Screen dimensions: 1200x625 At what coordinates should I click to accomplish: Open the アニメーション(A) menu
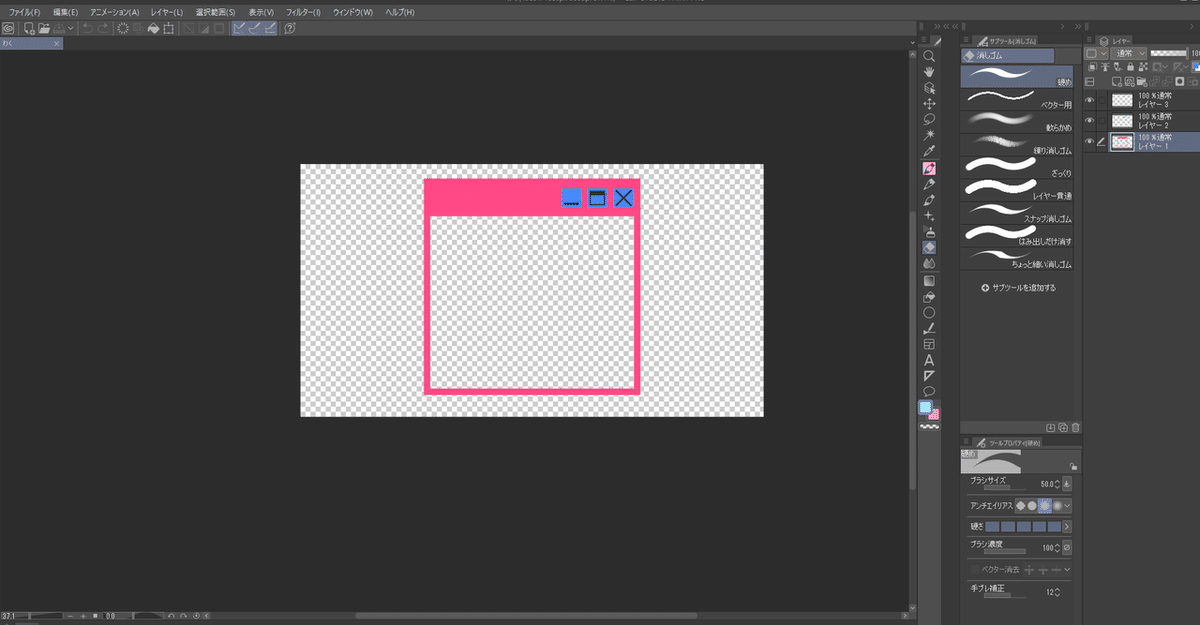[x=114, y=11]
